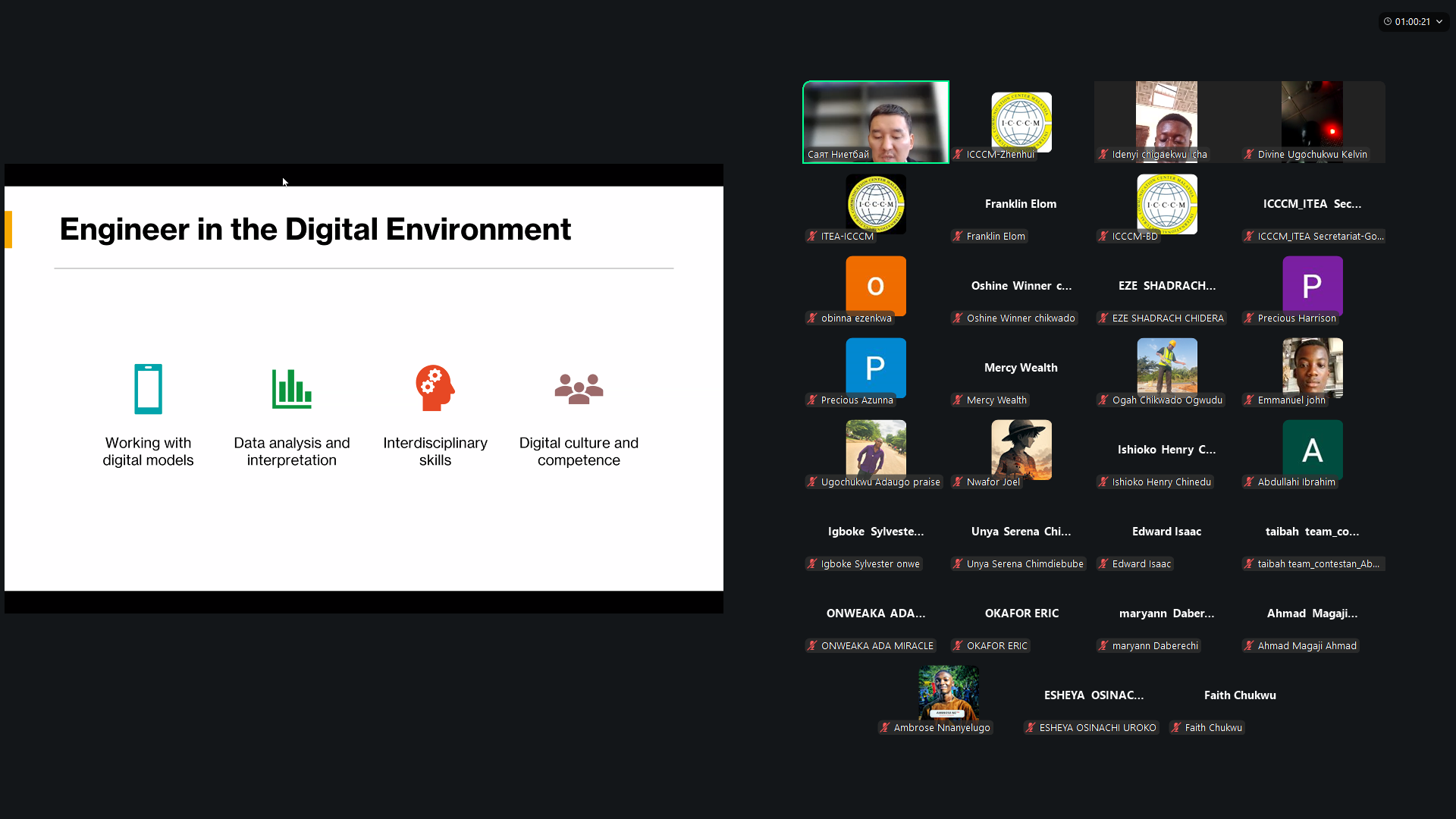Expand the meeting timer dropdown chevron

point(1439,22)
